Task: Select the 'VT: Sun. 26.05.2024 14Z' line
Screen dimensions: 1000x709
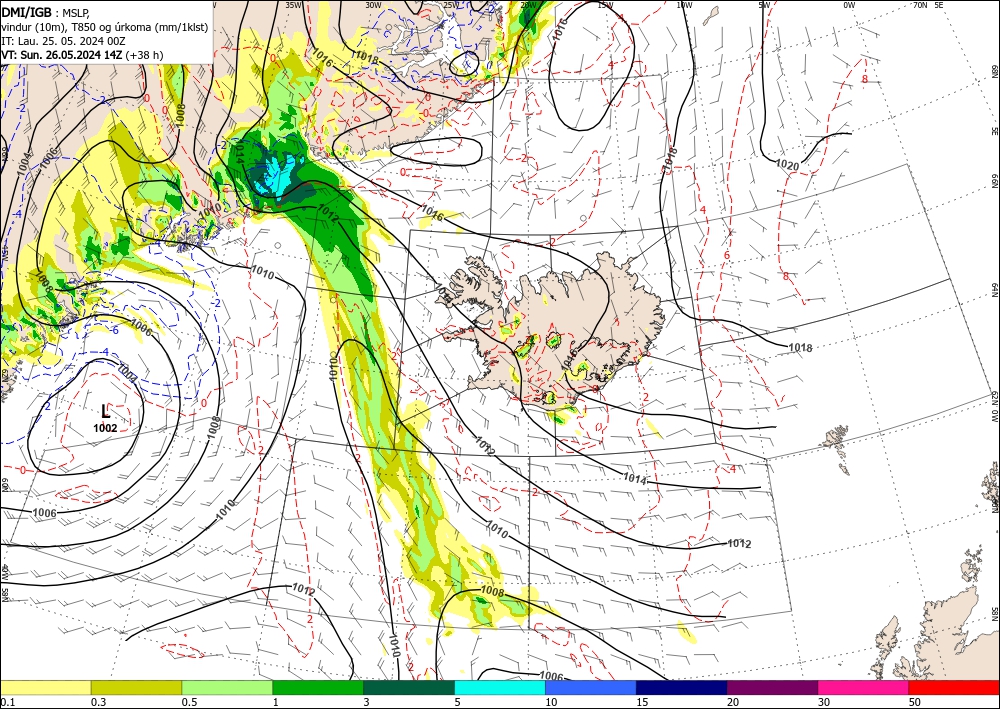Action: tap(62, 55)
